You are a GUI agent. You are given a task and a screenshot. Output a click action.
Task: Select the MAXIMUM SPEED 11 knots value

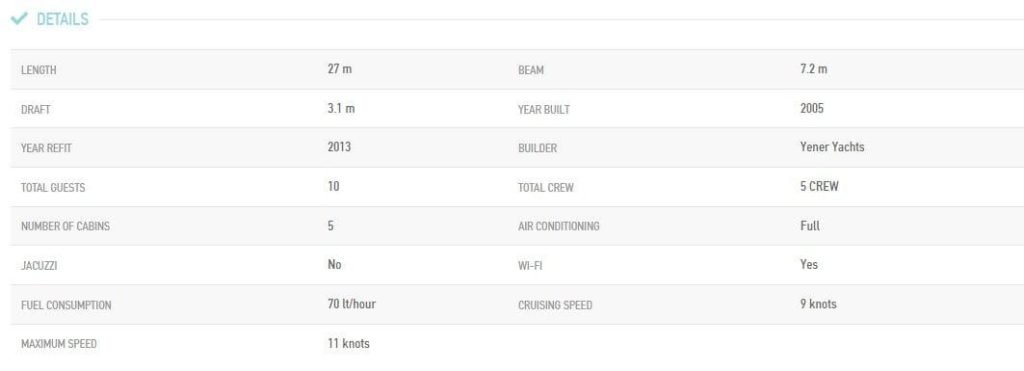tap(348, 343)
